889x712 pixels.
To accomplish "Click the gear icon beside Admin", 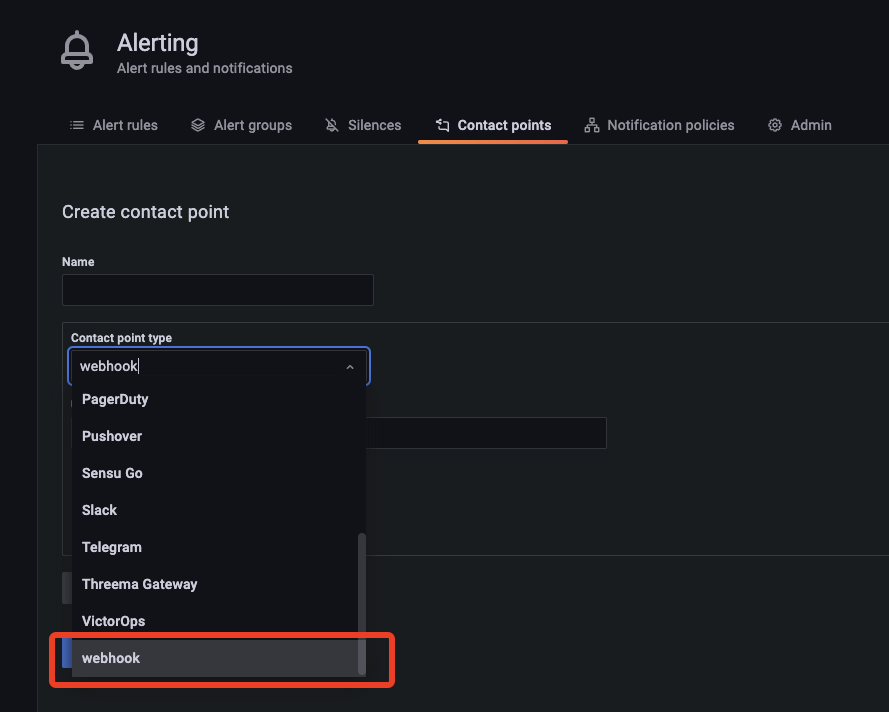I will (773, 124).
